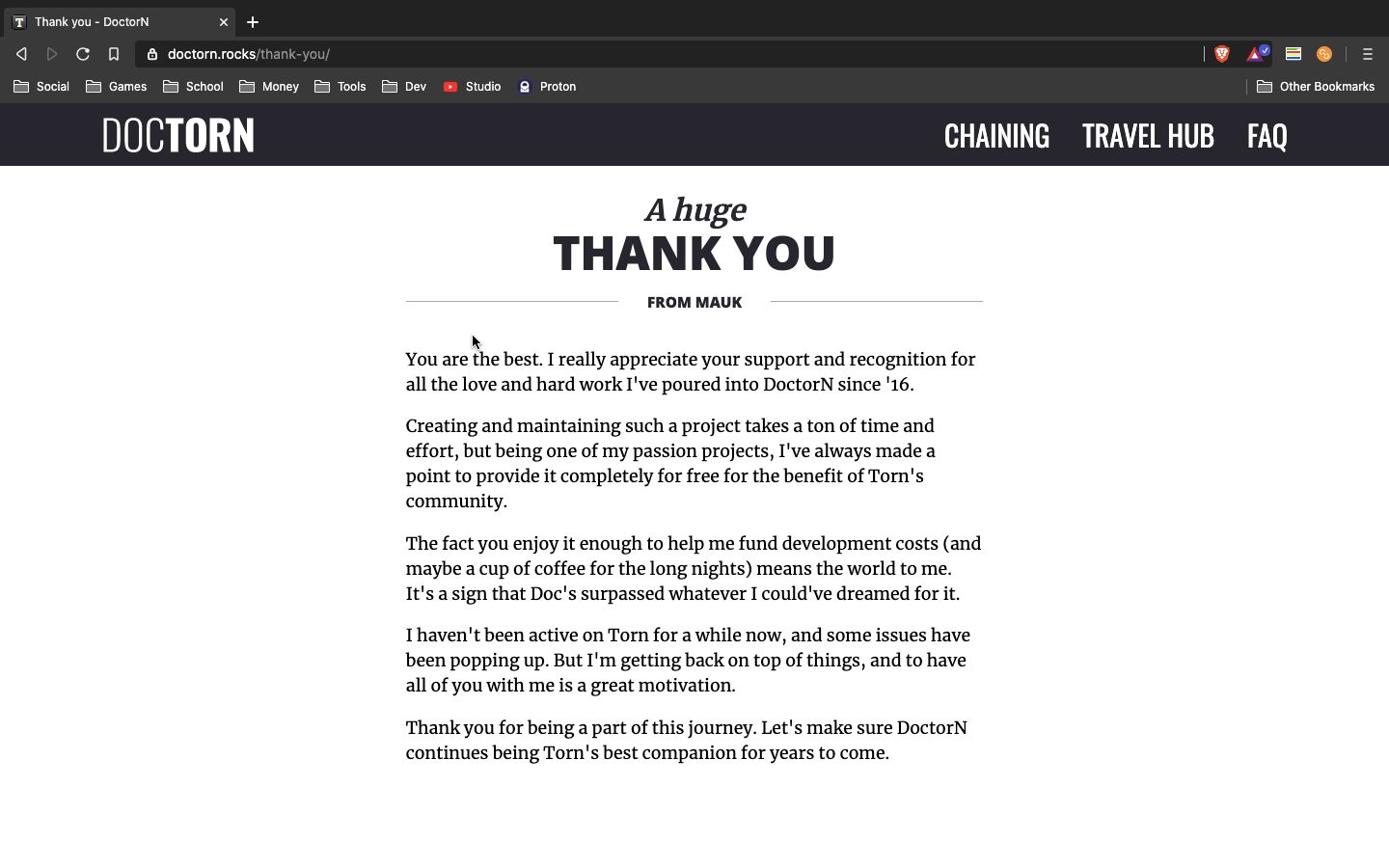This screenshot has width=1389, height=868.
Task: Reload the current page
Action: 83,54
